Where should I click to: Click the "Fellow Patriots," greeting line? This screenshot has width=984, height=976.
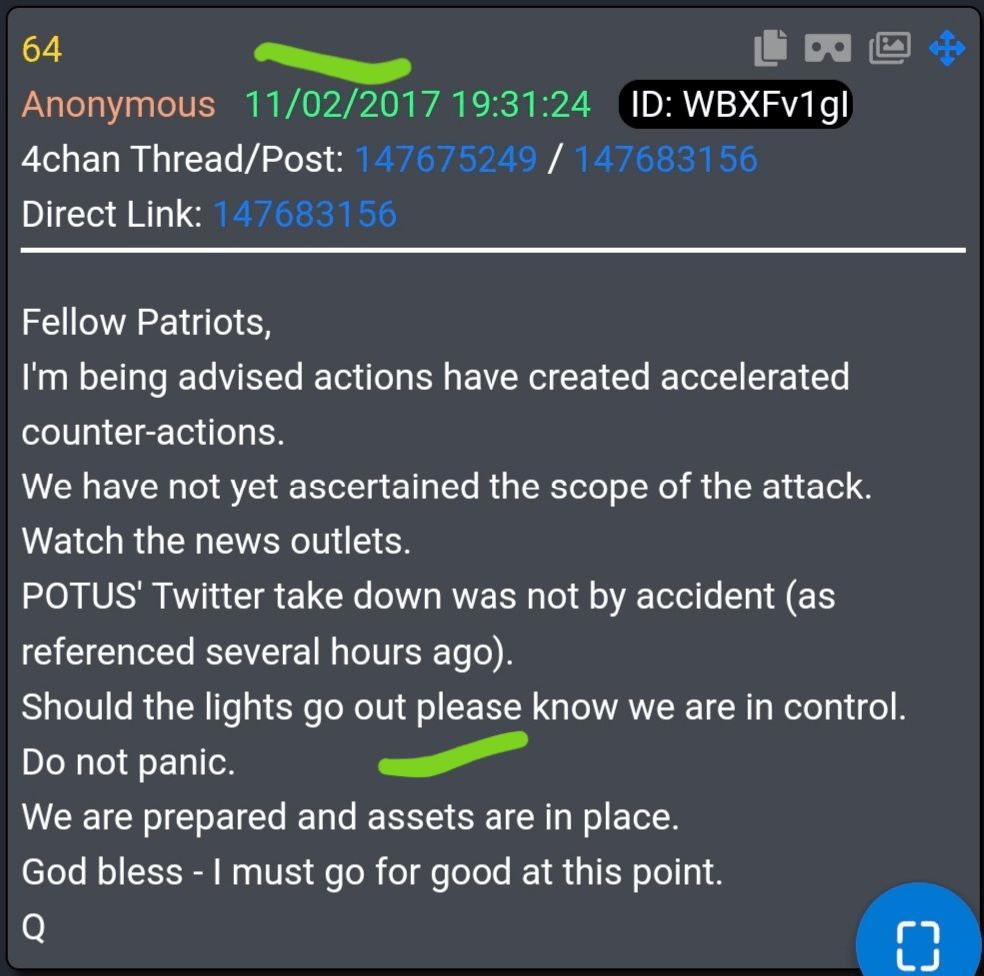[146, 323]
